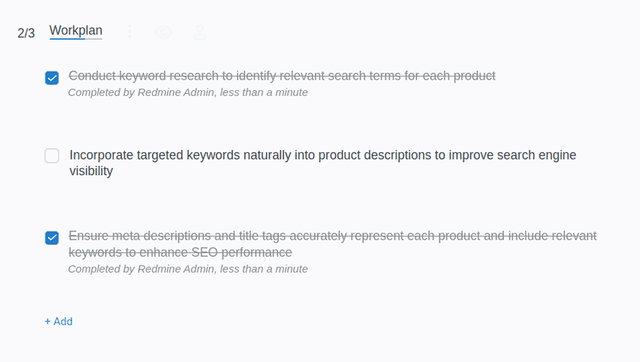Click the 'Incorporate targeted keywords naturally' item text
The width and height of the screenshot is (640, 362).
coord(322,163)
